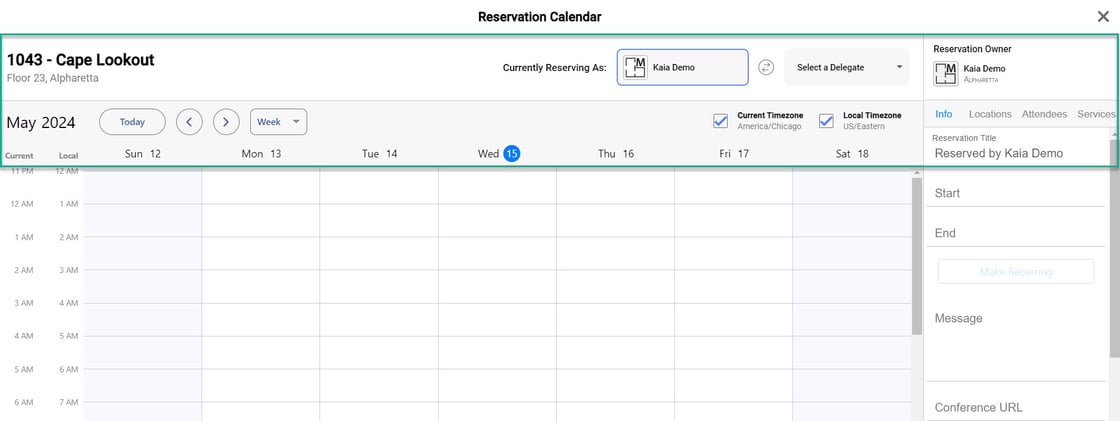Image resolution: width=1120 pixels, height=421 pixels.
Task: Open the Attendees tab
Action: tap(1044, 115)
